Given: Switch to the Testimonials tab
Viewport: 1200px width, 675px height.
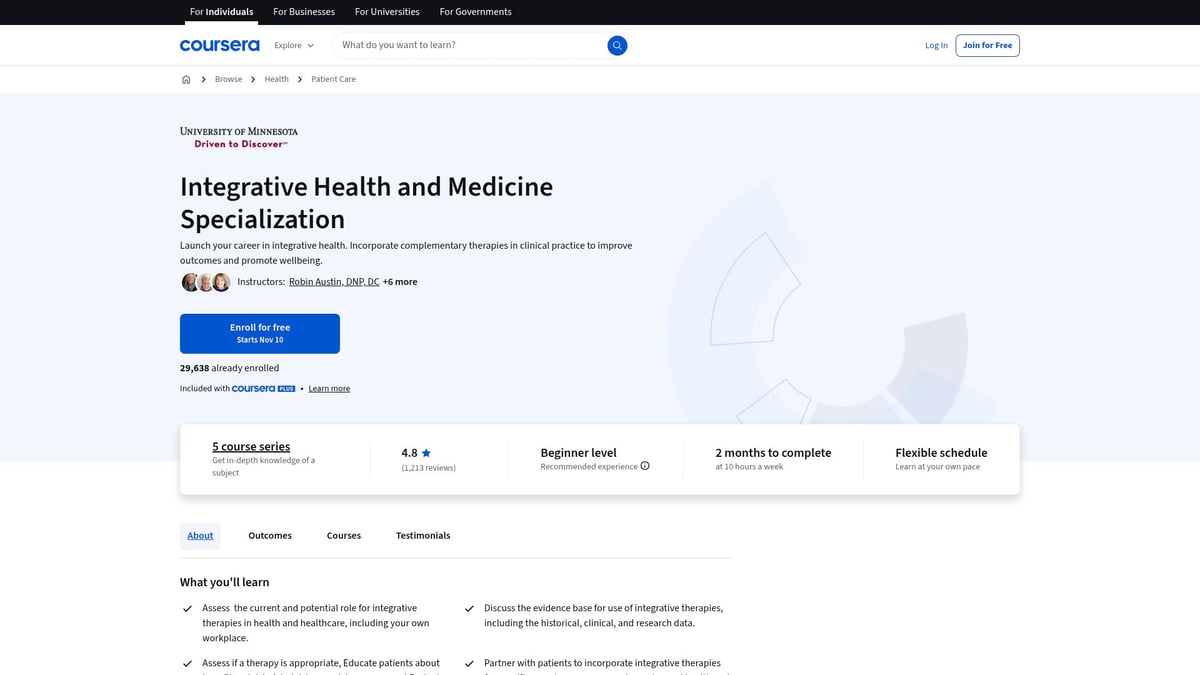Looking at the screenshot, I should 423,535.
